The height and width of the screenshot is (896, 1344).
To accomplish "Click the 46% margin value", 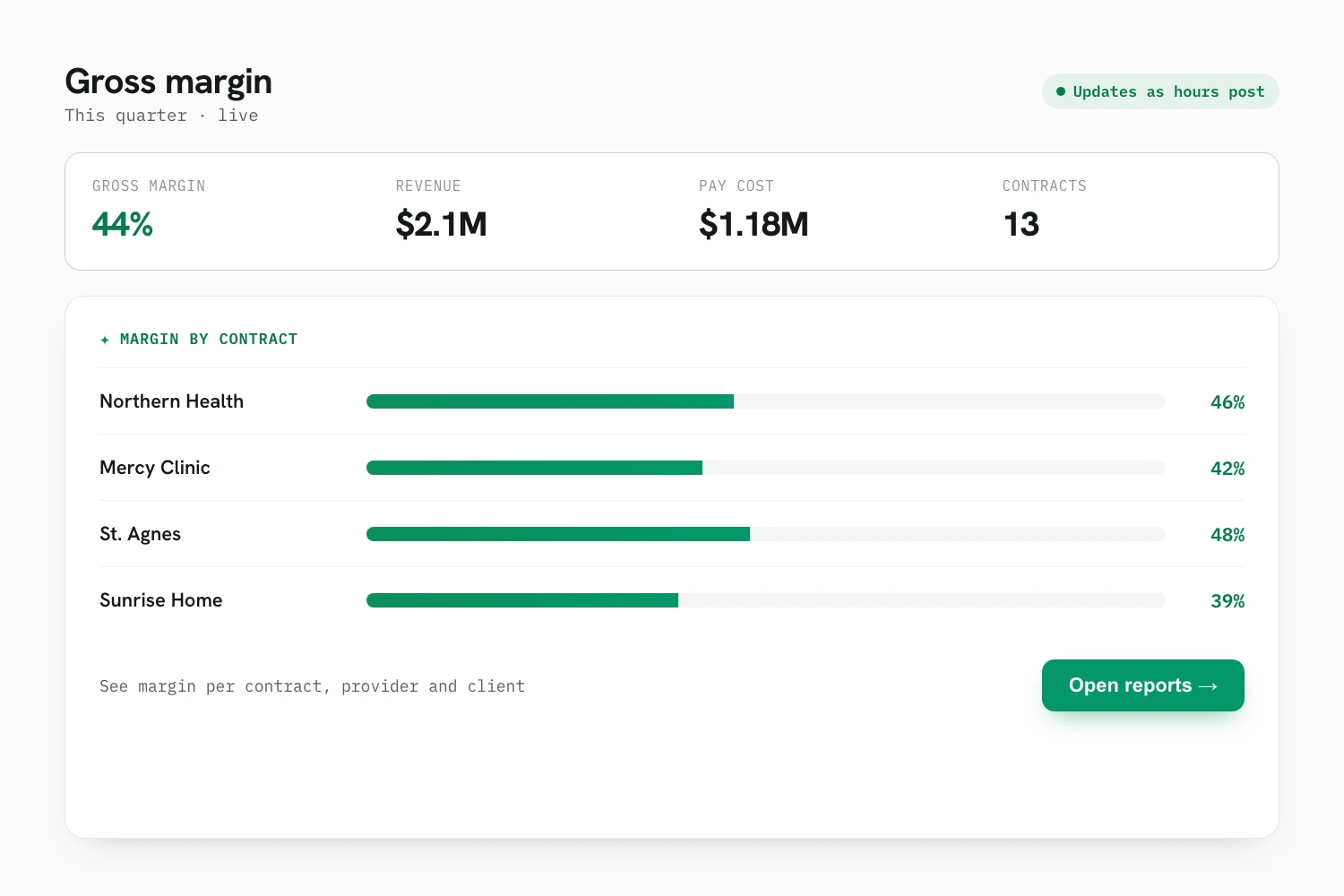I will [x=1228, y=402].
